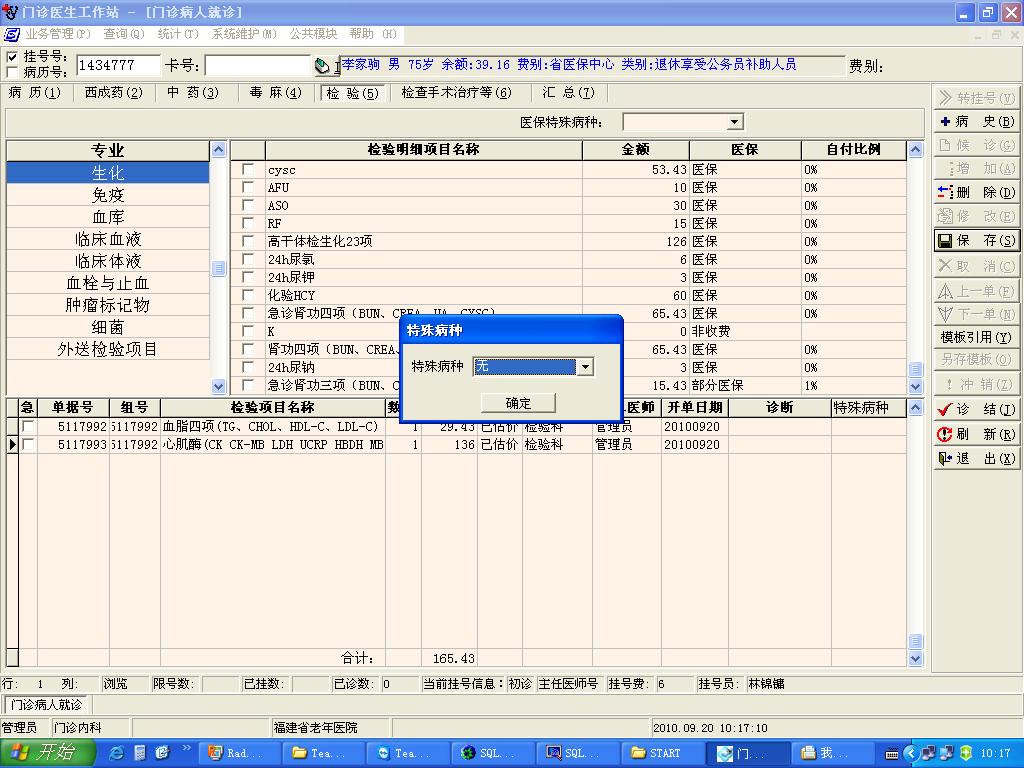Open the 查询(Q) menu
This screenshot has width=1024, height=768.
click(123, 34)
